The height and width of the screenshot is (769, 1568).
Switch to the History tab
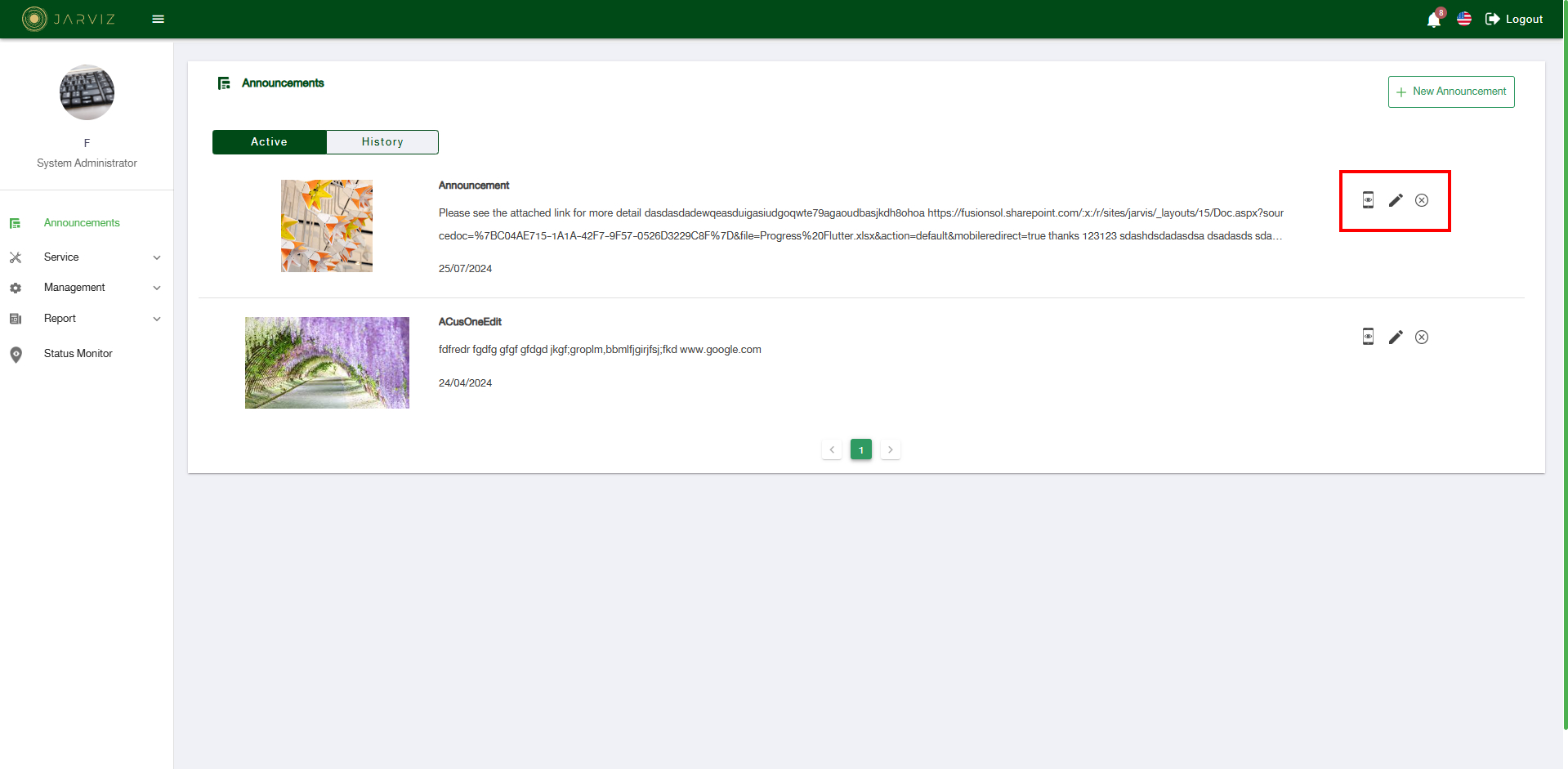click(382, 142)
